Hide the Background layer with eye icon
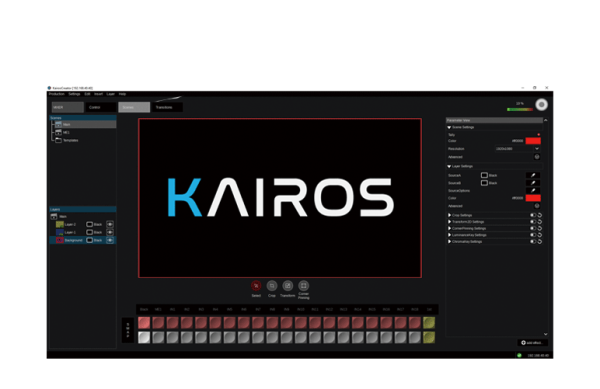 pyautogui.click(x=110, y=240)
